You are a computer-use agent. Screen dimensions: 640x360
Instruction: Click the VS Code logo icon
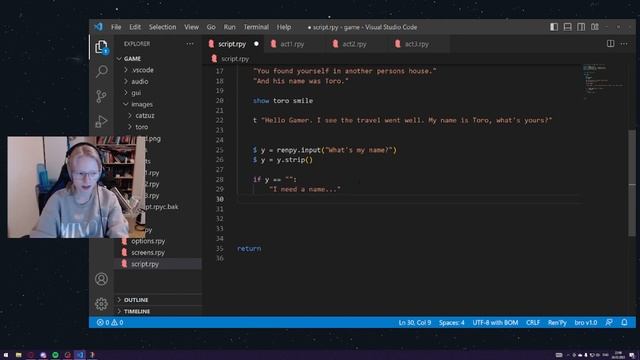click(x=98, y=27)
